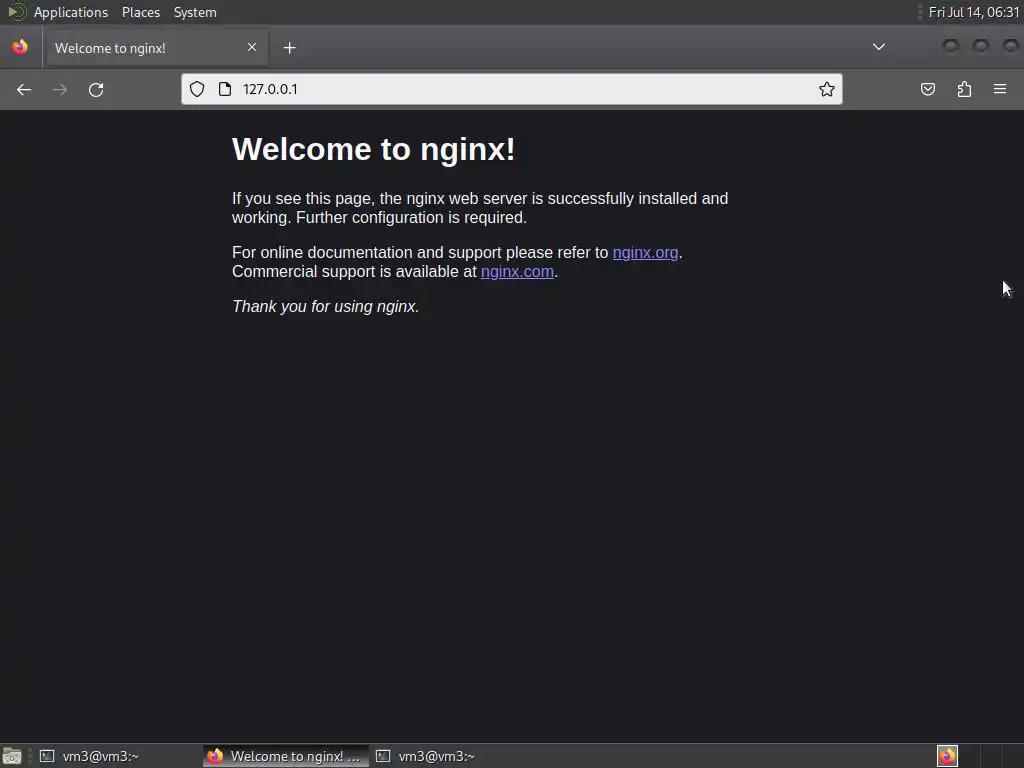Open the Applications menu
Viewport: 1024px width, 768px height.
71,12
